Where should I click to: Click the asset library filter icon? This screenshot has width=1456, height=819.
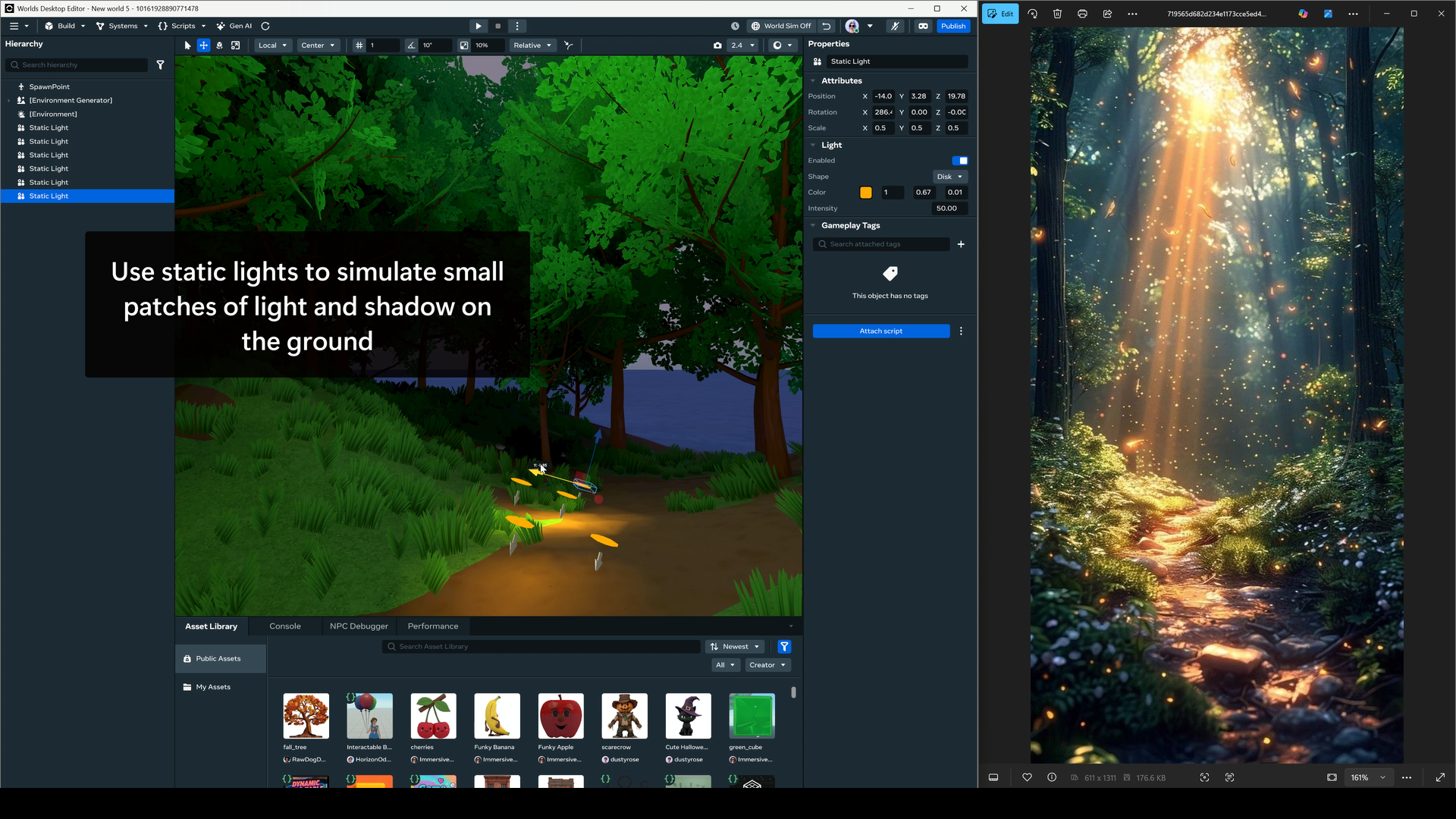click(784, 647)
